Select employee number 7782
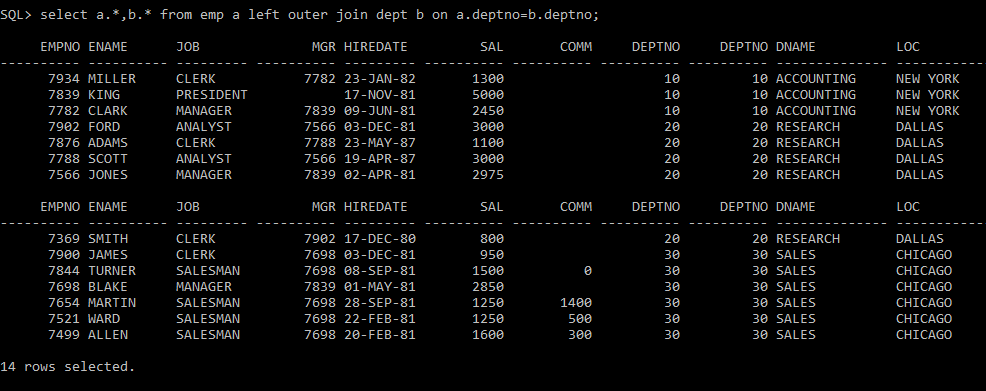The width and height of the screenshot is (986, 391). tap(64, 111)
